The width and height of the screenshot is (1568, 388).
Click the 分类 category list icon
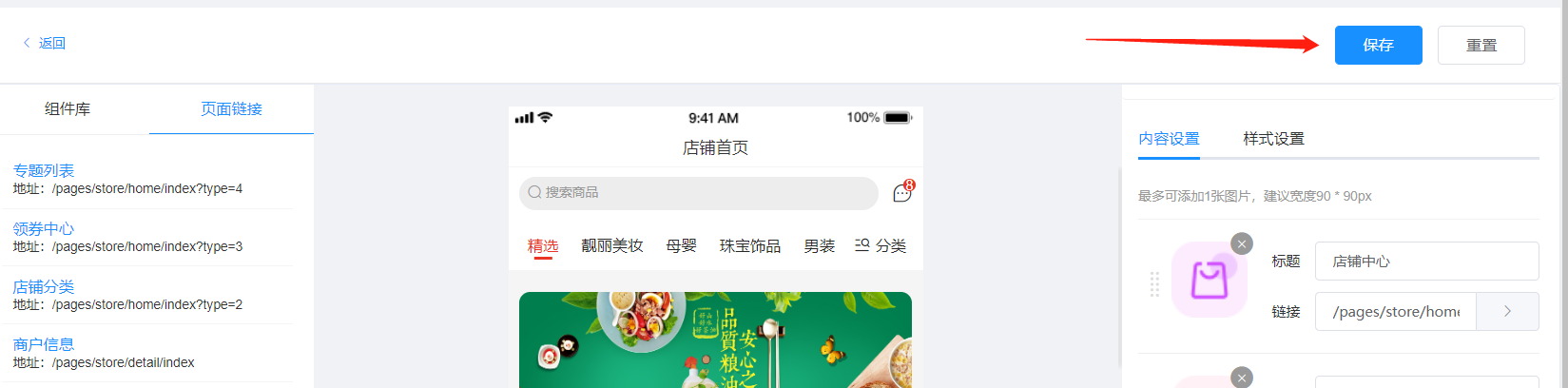[x=862, y=245]
